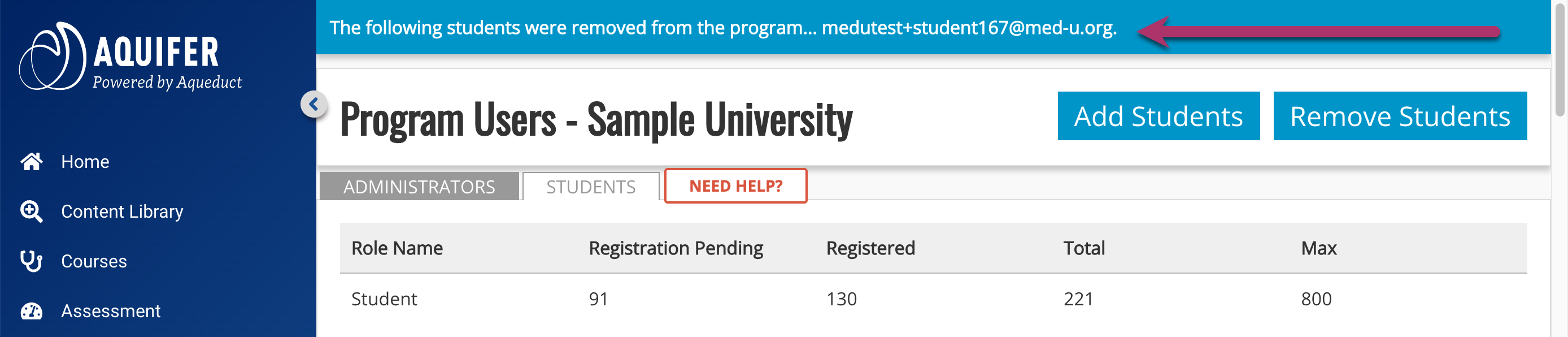Open Content Library magnifier icon
The height and width of the screenshot is (337, 1568).
(x=32, y=211)
